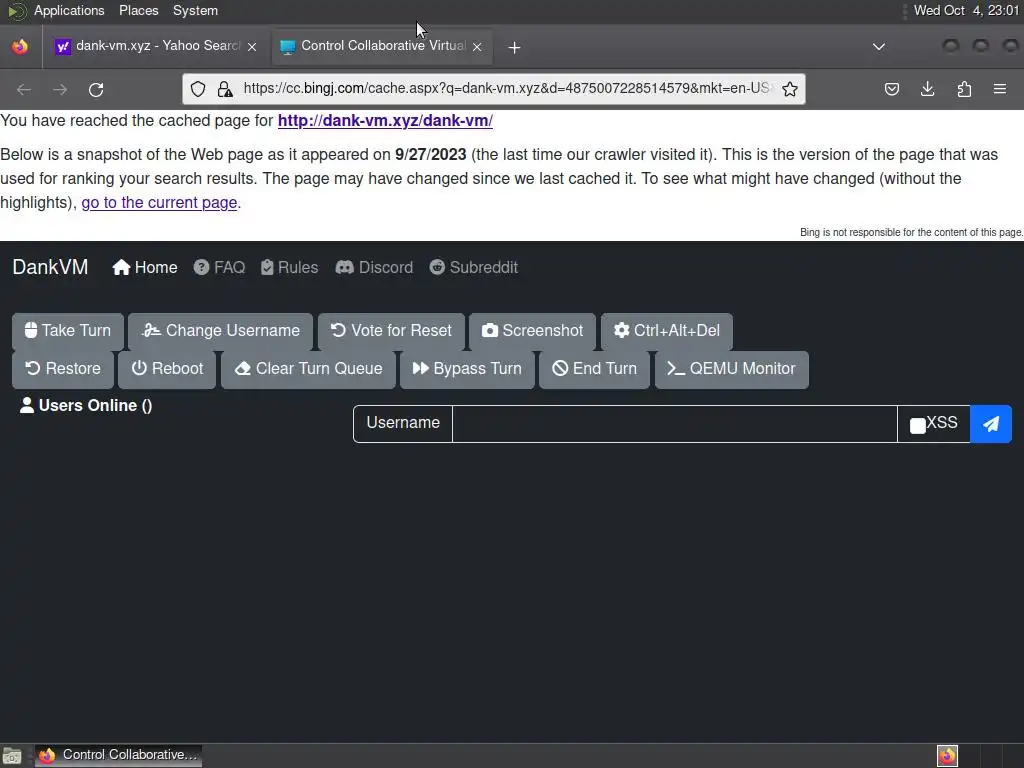Reboot the virtual machine

(x=167, y=368)
